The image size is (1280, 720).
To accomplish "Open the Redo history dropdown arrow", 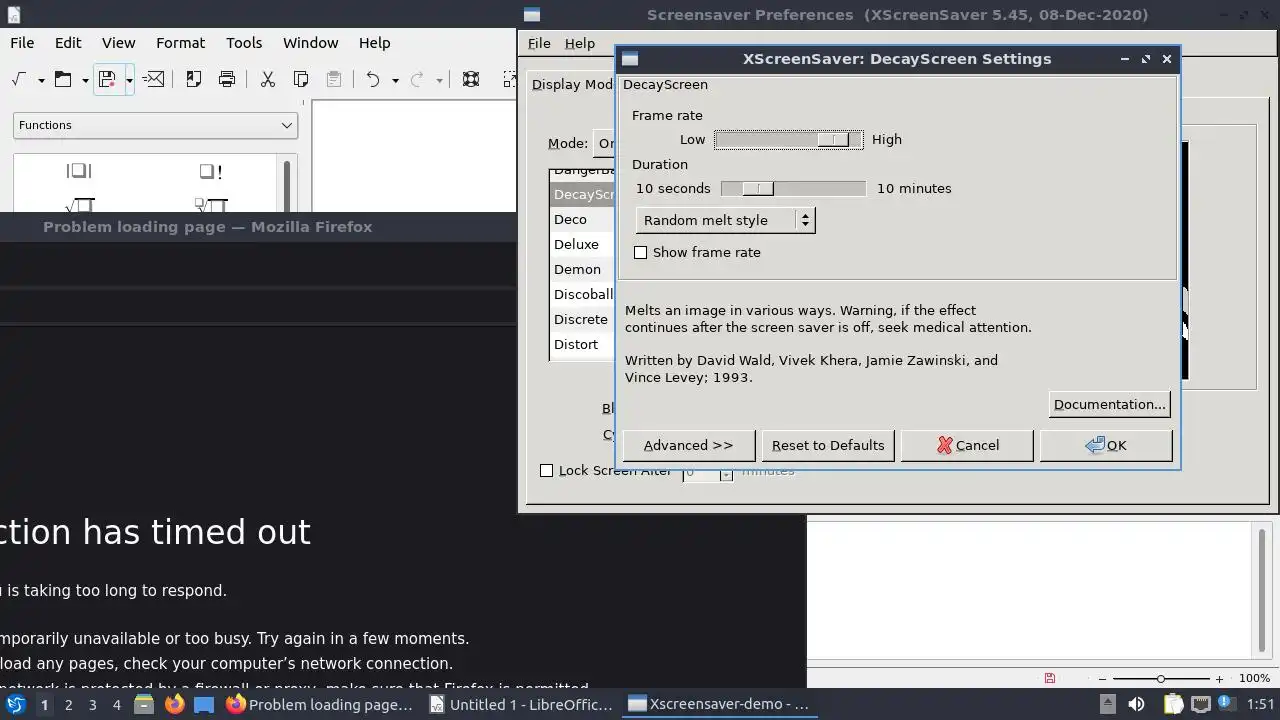I will coord(439,80).
